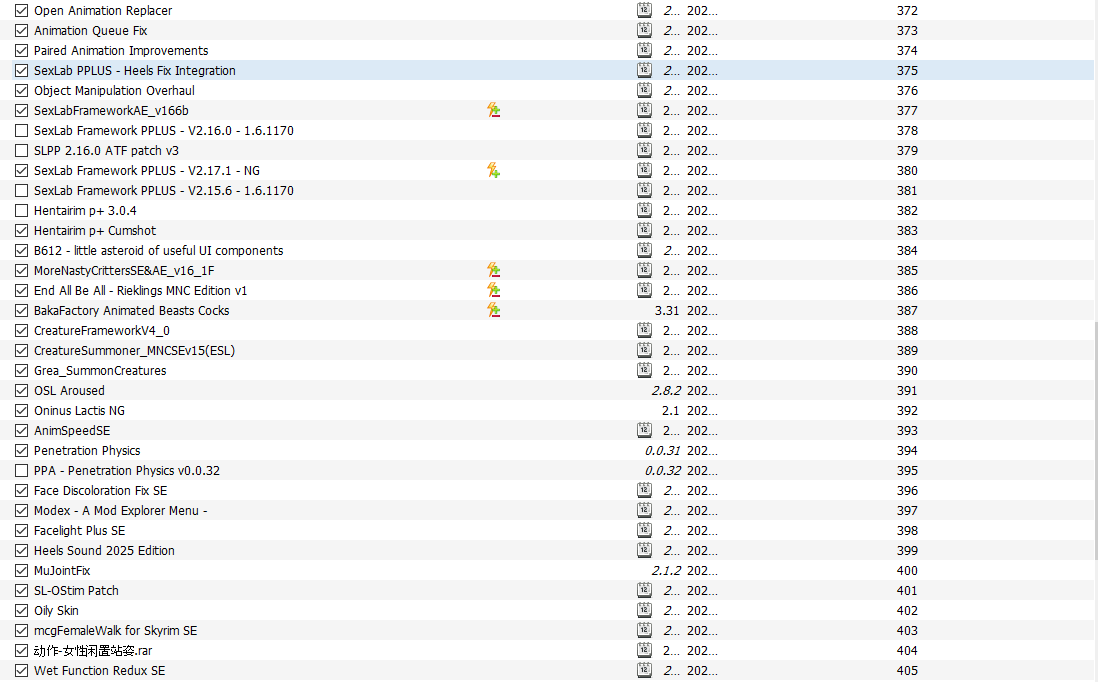Select the BakaFactory Animated Beasts Cocks name
This screenshot has height=682, width=1098.
point(132,310)
